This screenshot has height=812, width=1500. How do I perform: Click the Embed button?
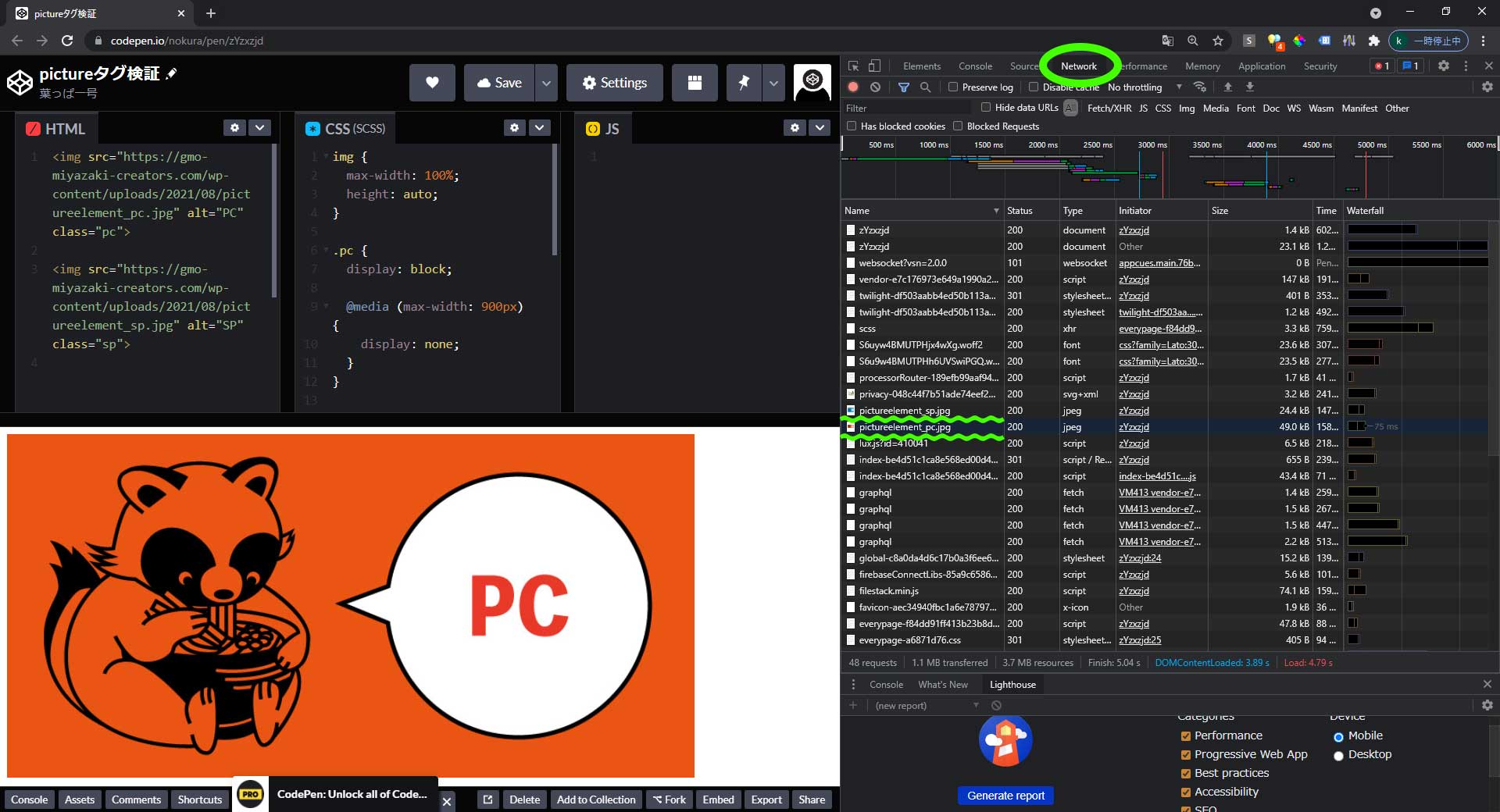point(718,800)
